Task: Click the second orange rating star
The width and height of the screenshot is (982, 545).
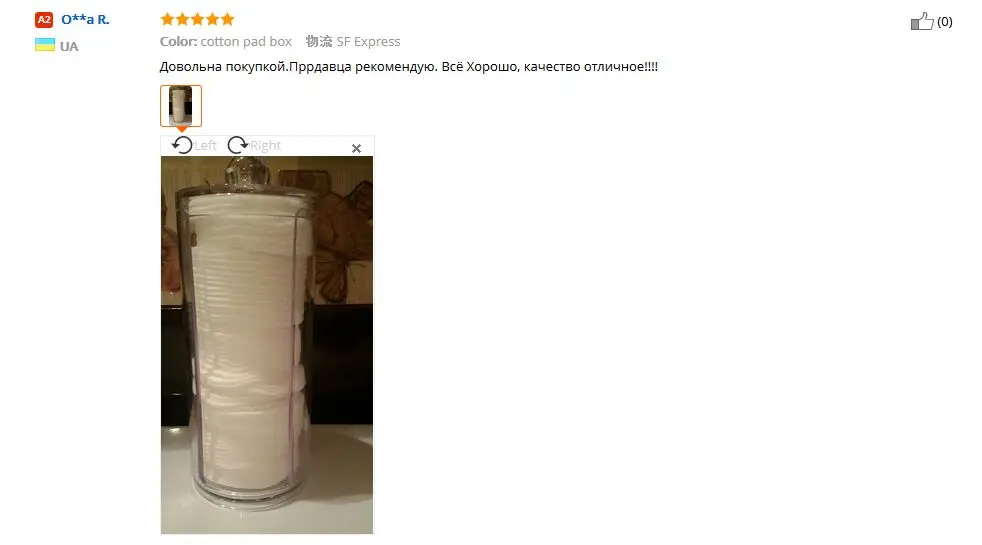Action: point(182,19)
